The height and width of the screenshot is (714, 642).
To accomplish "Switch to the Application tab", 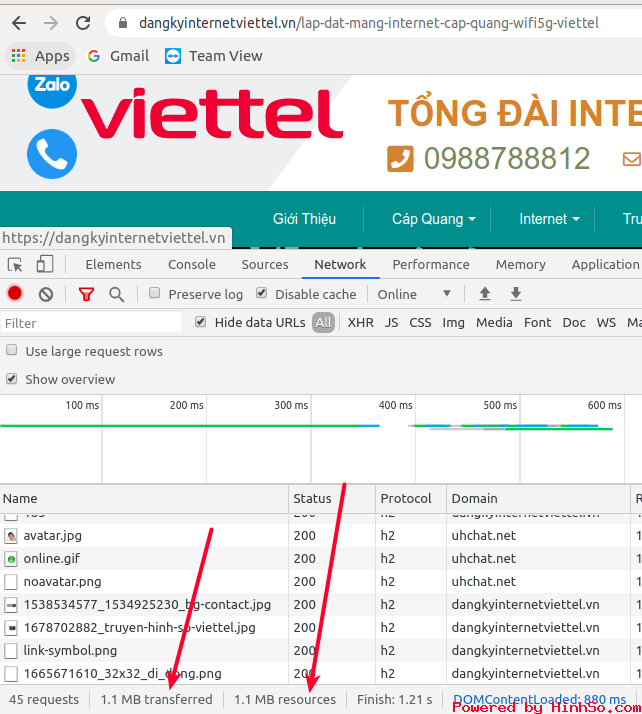I will tap(606, 265).
